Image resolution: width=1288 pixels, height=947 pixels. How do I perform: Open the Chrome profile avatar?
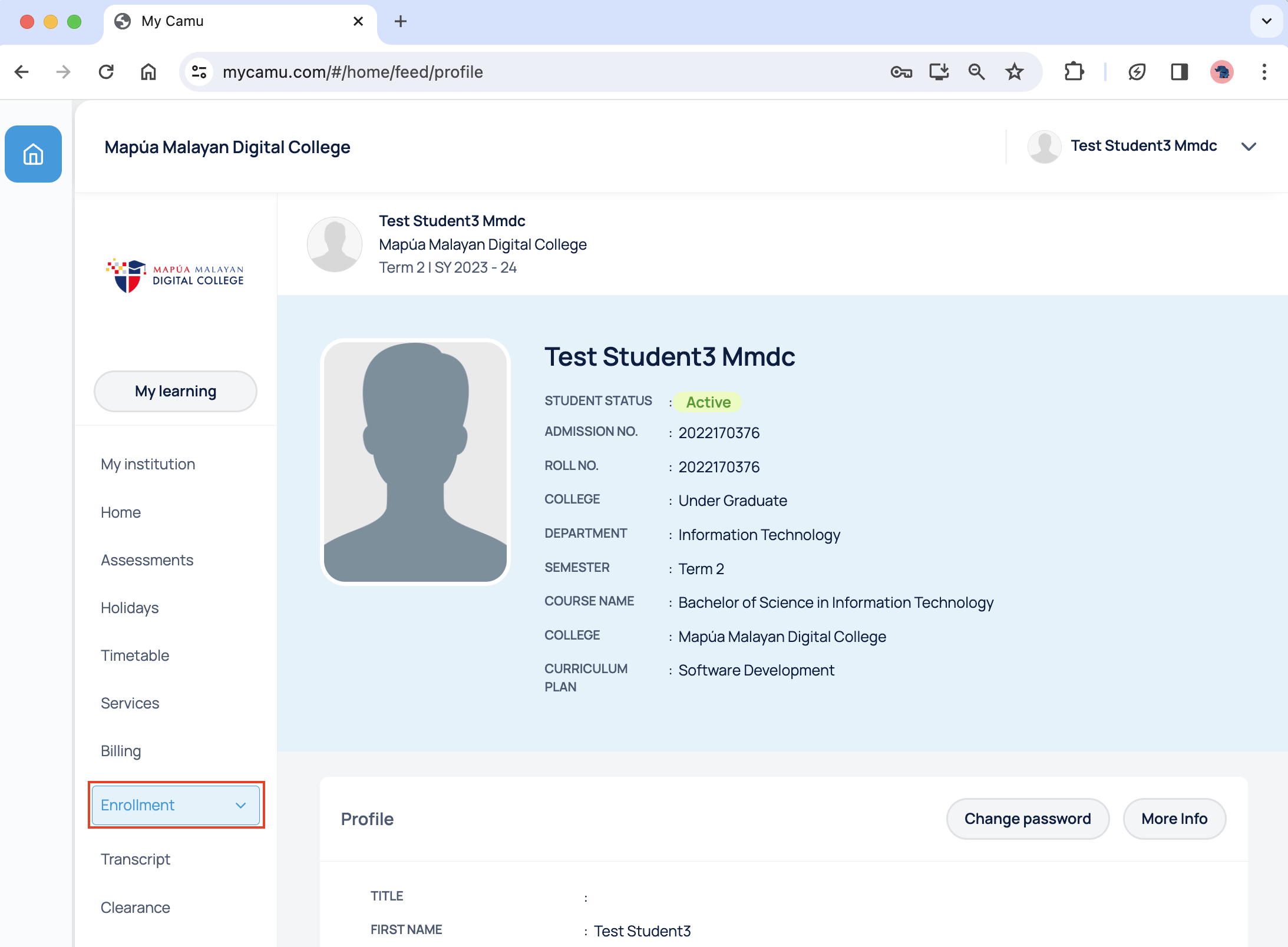coord(1221,72)
